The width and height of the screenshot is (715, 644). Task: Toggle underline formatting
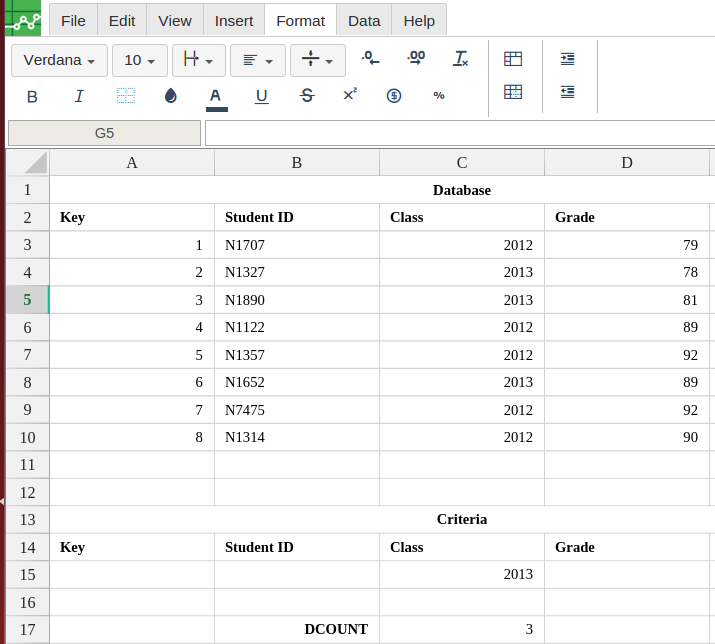tap(261, 96)
